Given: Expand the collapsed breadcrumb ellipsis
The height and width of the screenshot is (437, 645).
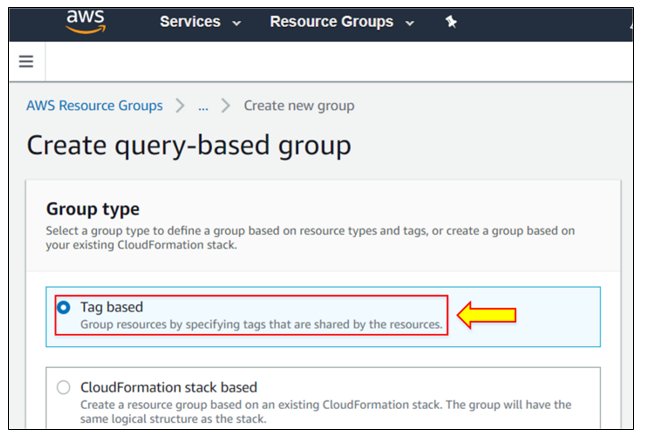Looking at the screenshot, I should pyautogui.click(x=203, y=107).
